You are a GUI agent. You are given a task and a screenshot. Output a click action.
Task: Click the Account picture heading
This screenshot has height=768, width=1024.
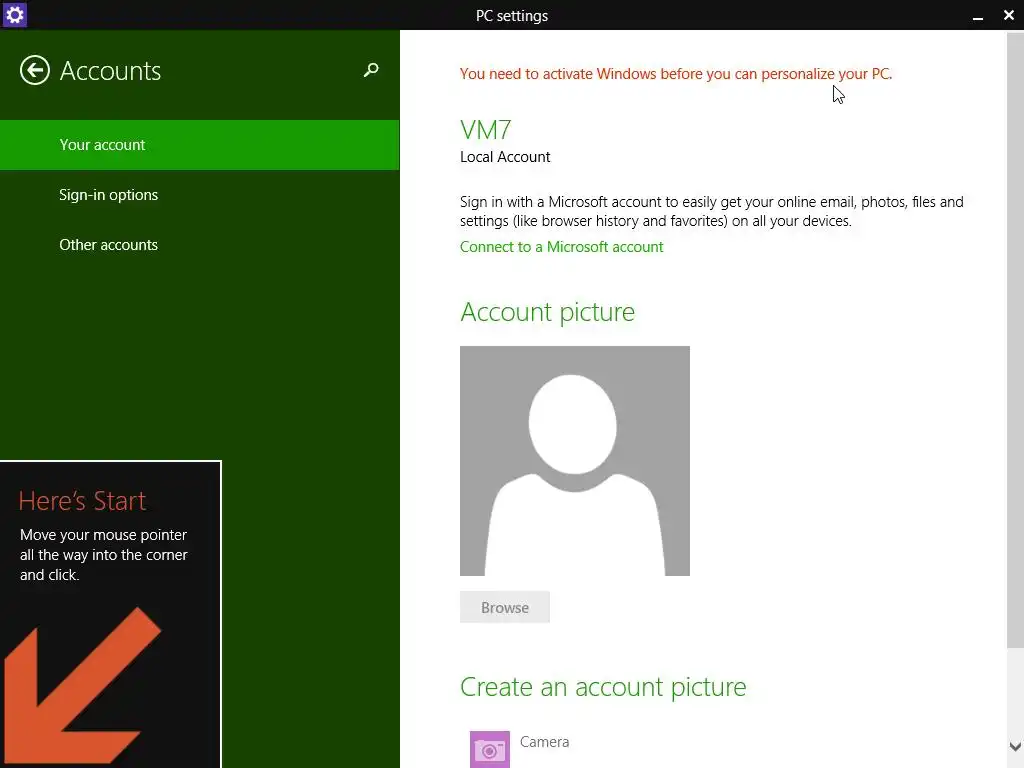(x=547, y=312)
